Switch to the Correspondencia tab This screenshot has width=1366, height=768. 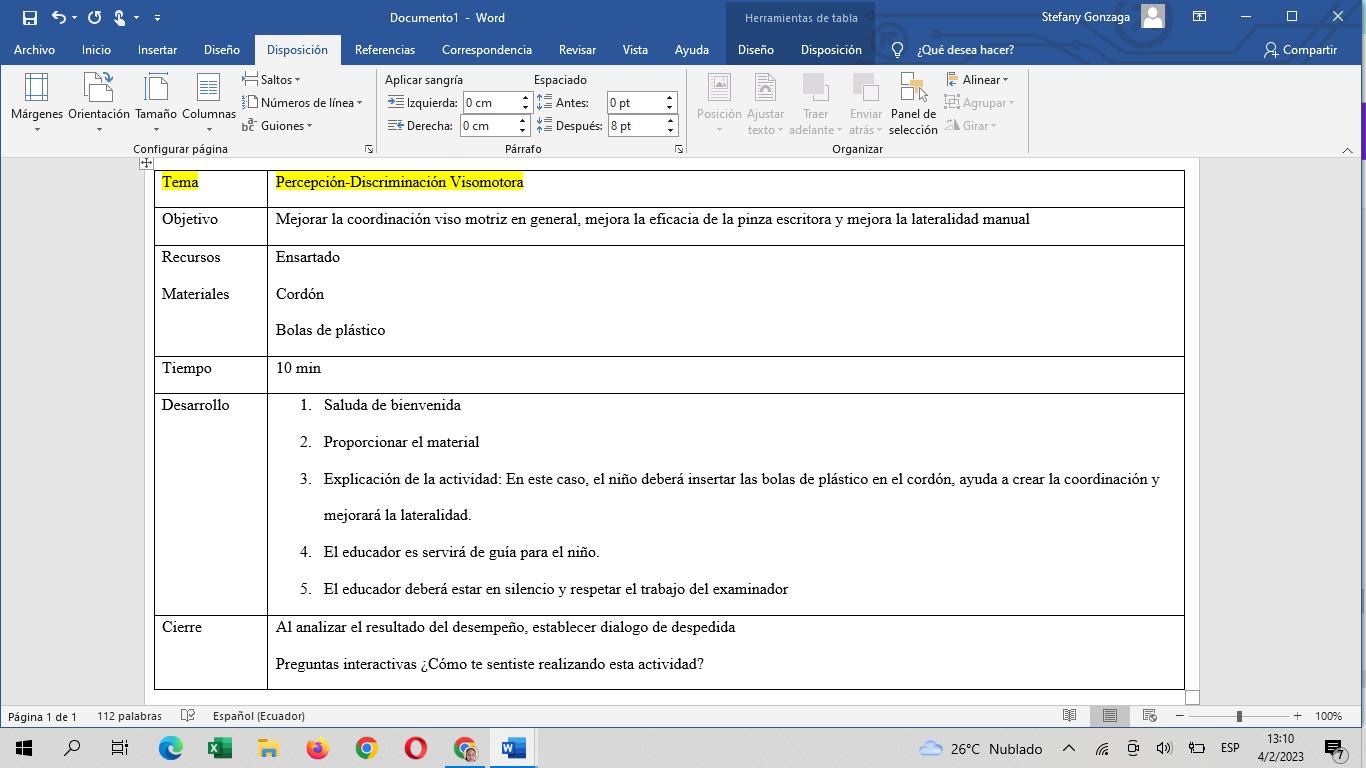pyautogui.click(x=487, y=49)
